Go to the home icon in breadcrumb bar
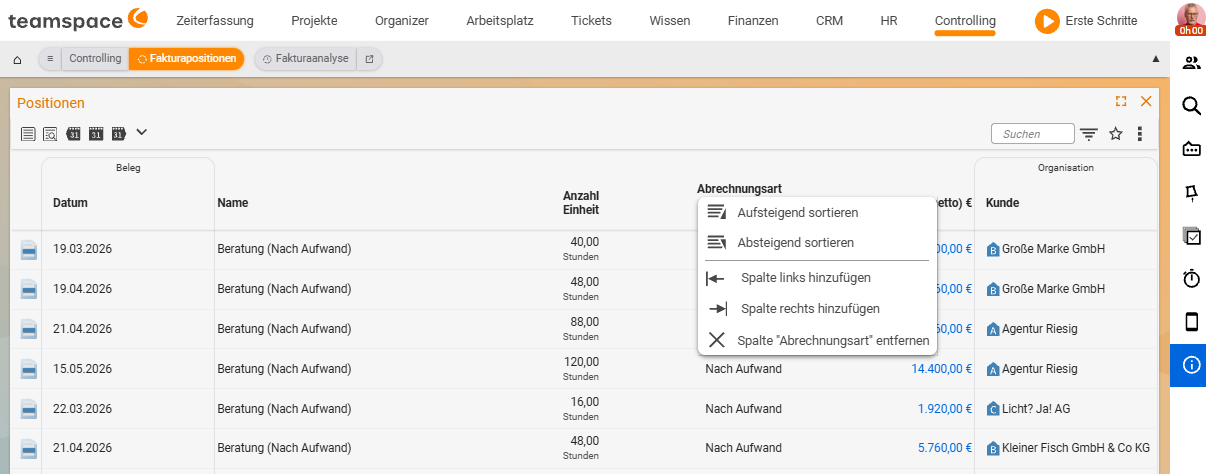Screen dimensions: 1206x474 click(x=17, y=60)
